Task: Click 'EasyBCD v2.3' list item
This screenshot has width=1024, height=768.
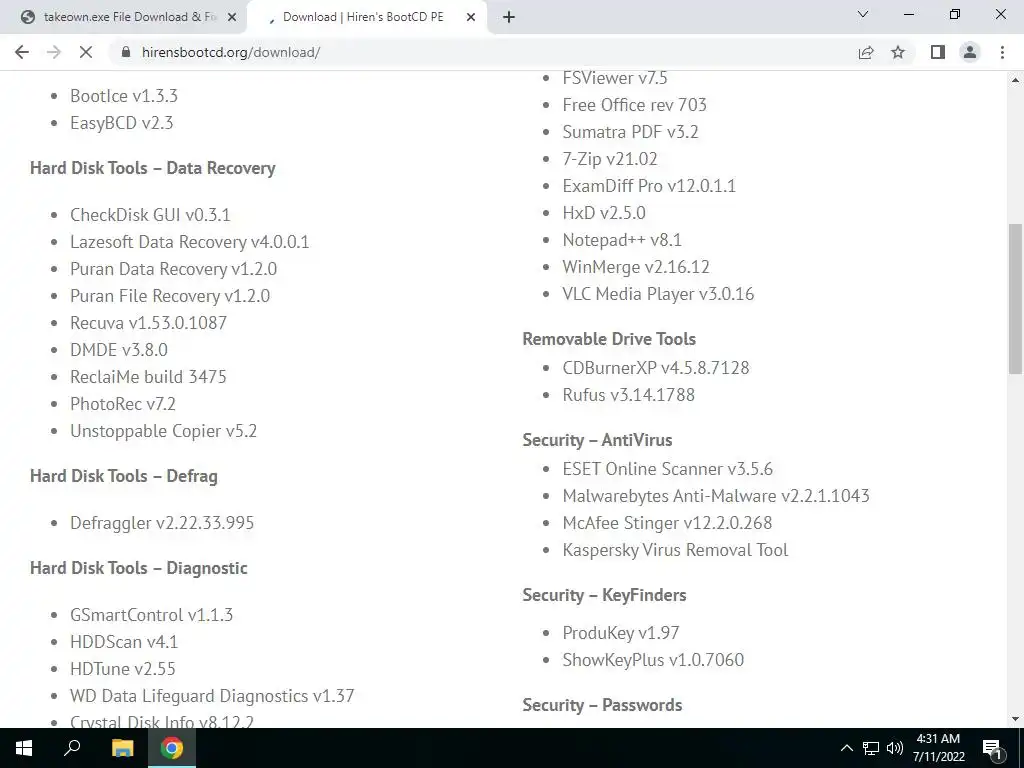Action: click(x=121, y=123)
